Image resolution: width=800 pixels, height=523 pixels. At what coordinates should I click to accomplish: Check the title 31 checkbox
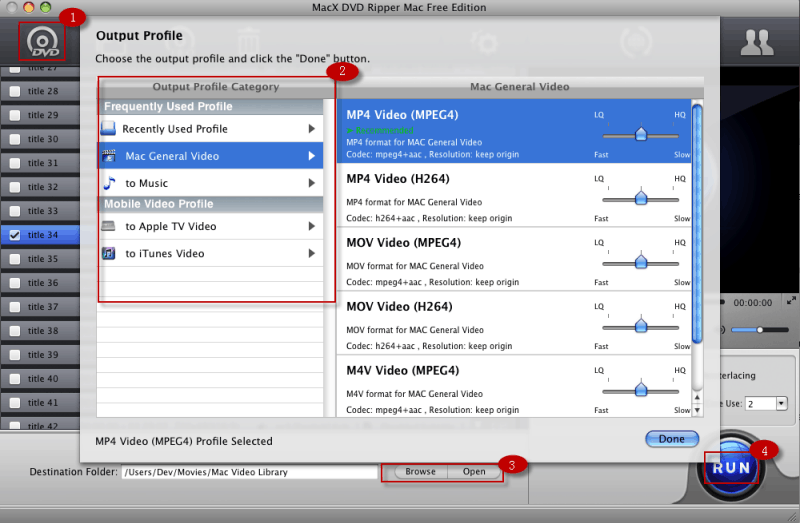click(15, 163)
